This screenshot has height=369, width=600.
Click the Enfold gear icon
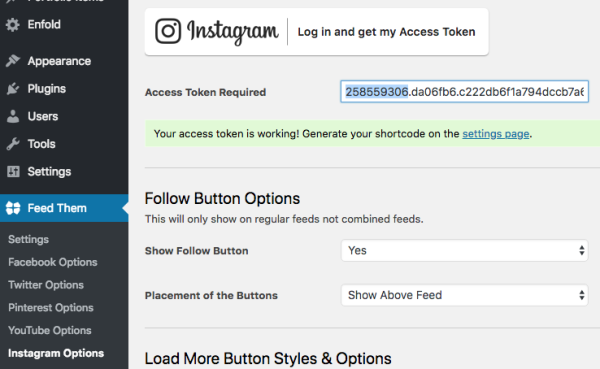coord(13,24)
